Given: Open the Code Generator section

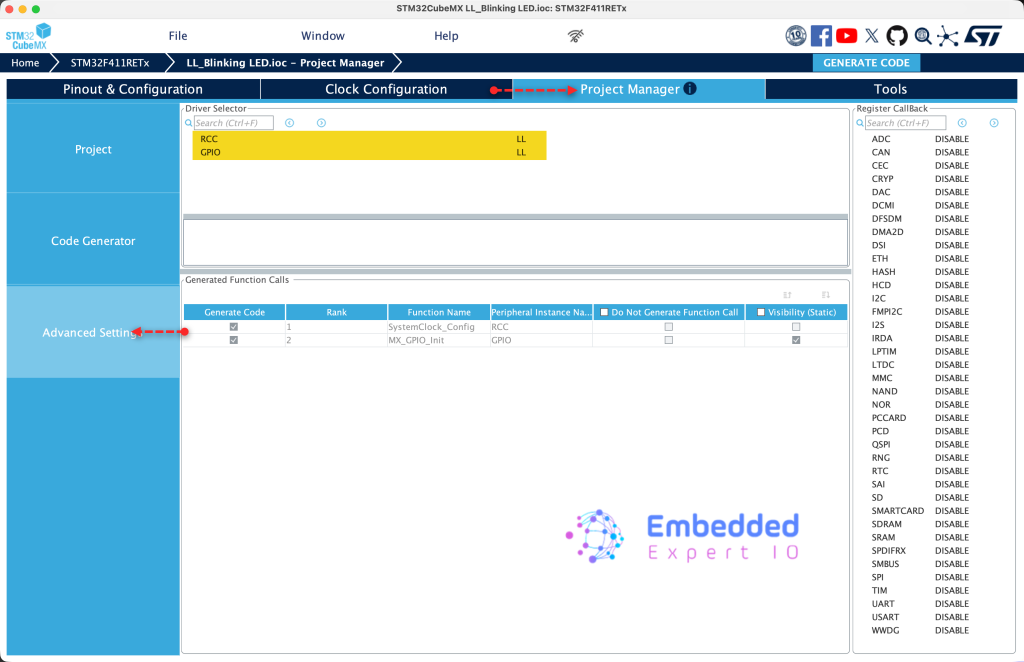Looking at the screenshot, I should 93,241.
